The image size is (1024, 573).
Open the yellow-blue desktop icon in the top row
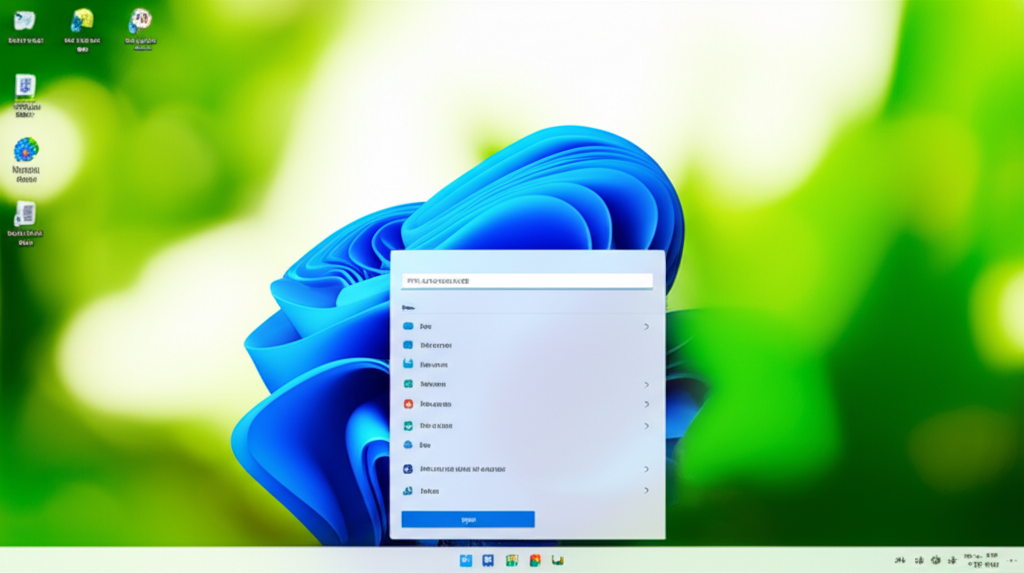(x=82, y=22)
